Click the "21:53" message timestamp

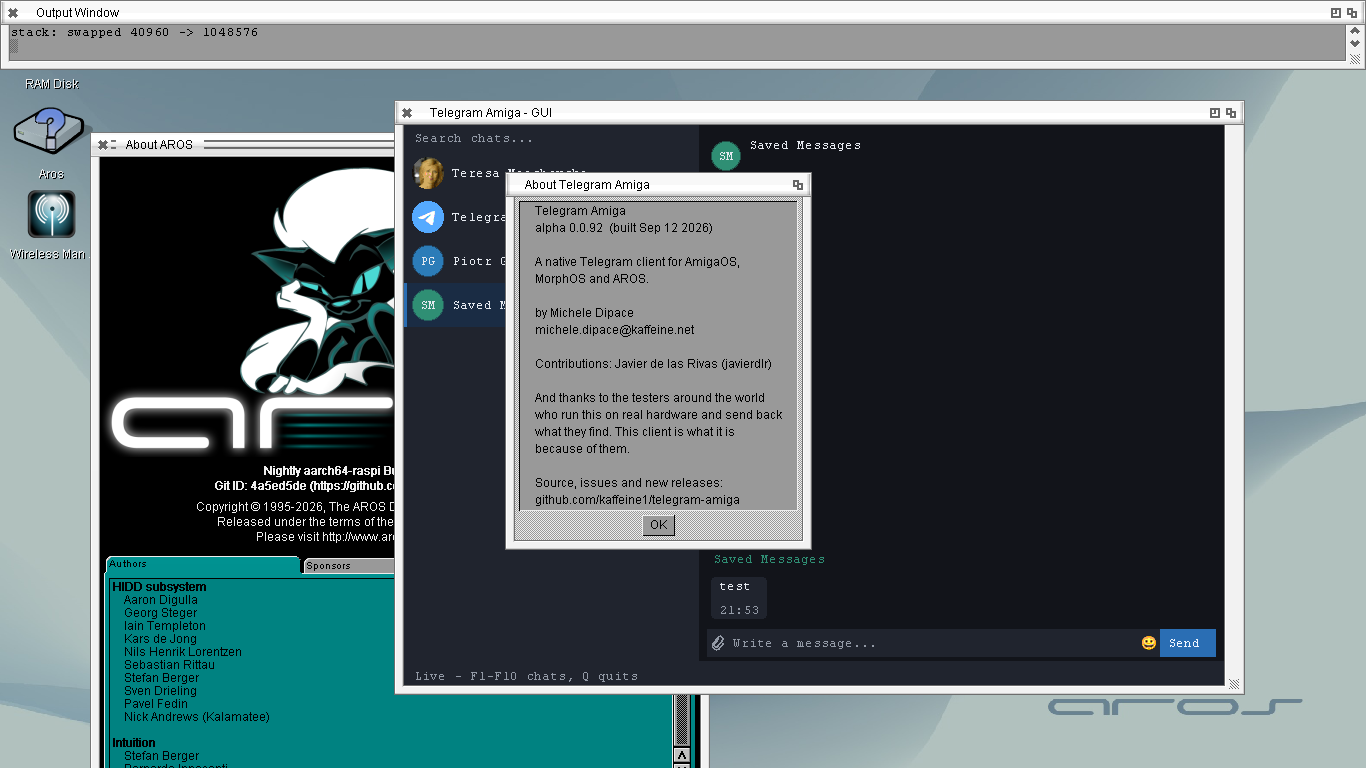coord(739,610)
